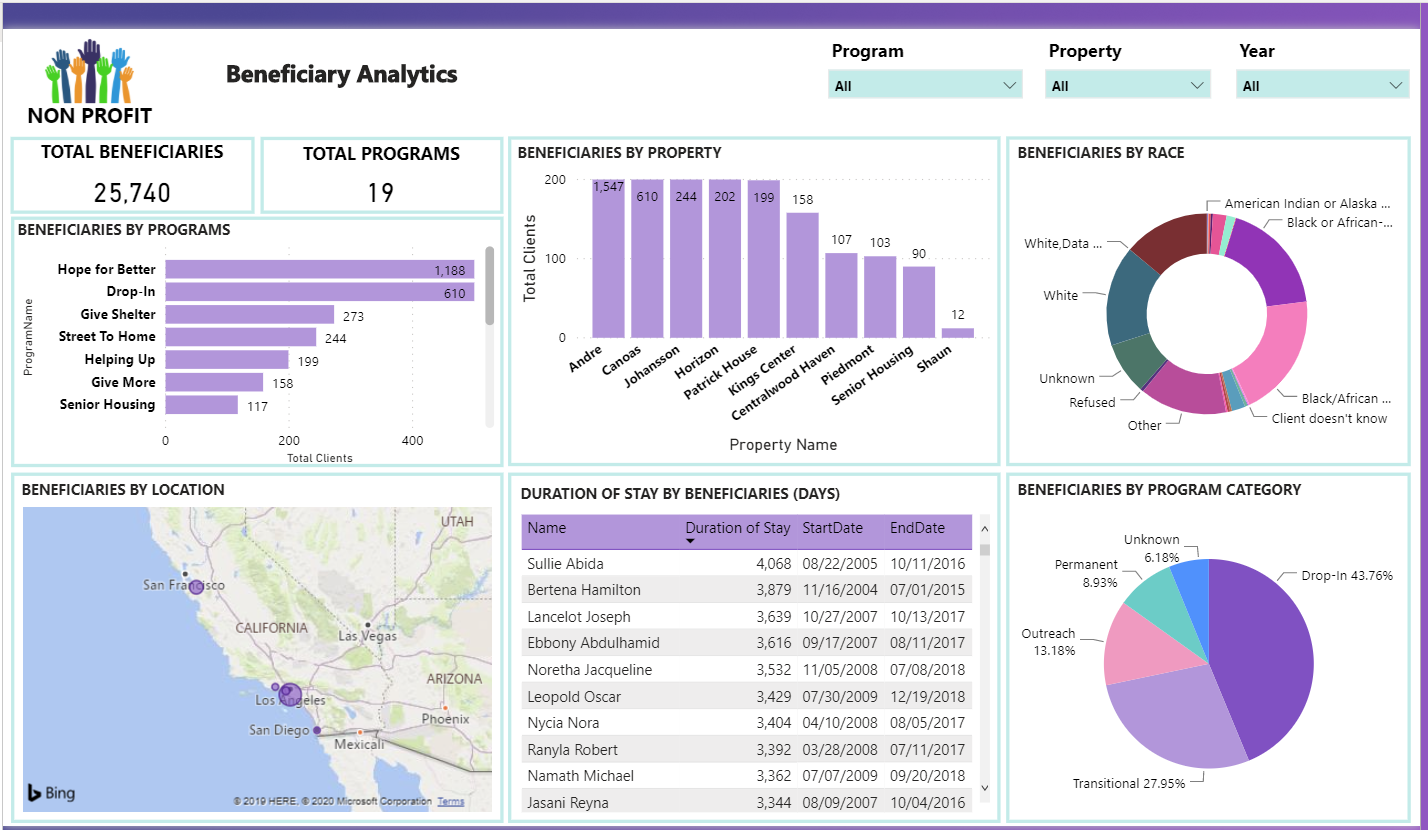Select the Shaun property column

point(958,333)
